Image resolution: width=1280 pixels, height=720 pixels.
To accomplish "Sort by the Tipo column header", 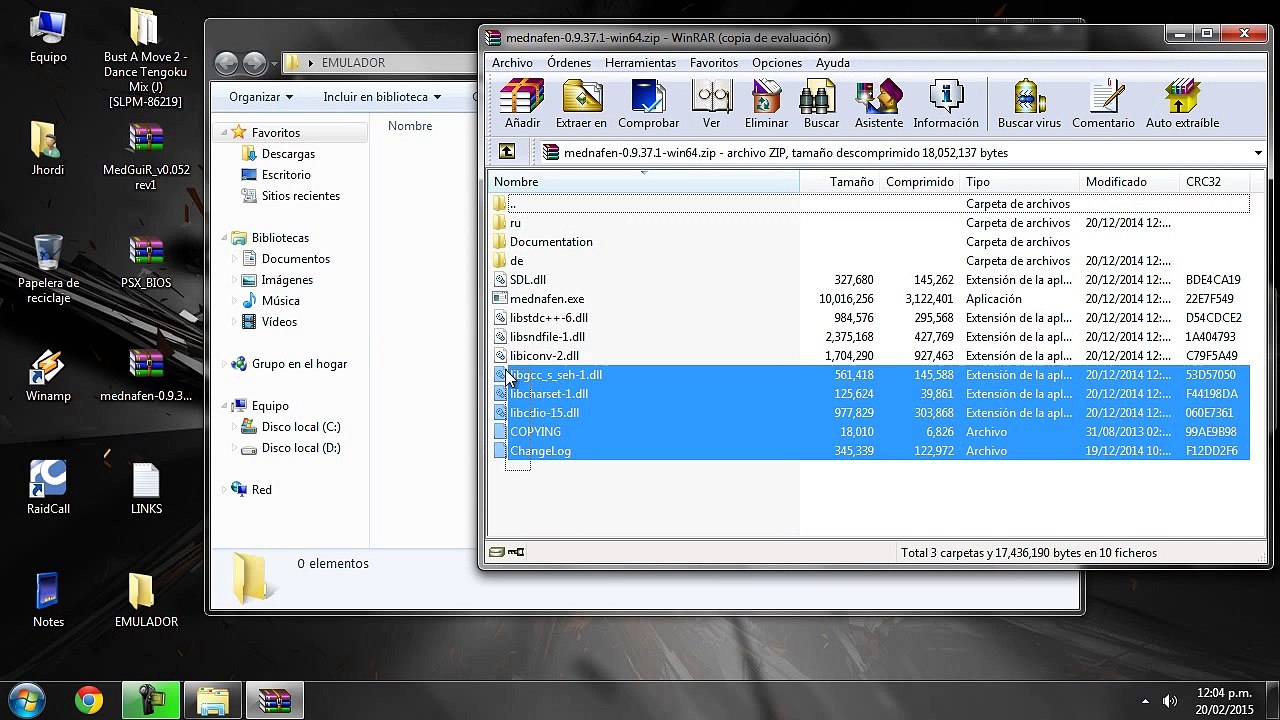I will pos(1020,181).
